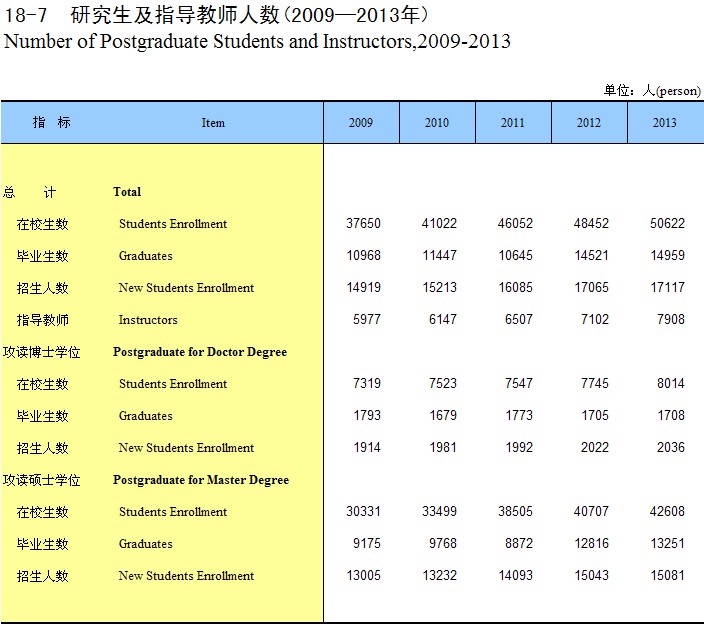This screenshot has width=704, height=624.
Task: Select the 2013 column header
Action: point(665,123)
